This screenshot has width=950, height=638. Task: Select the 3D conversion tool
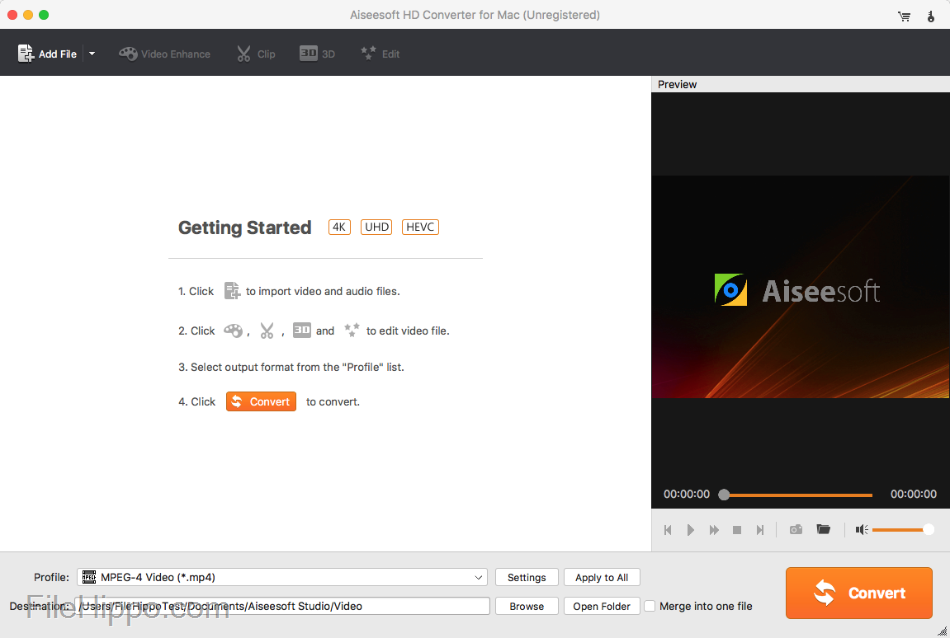(x=317, y=53)
